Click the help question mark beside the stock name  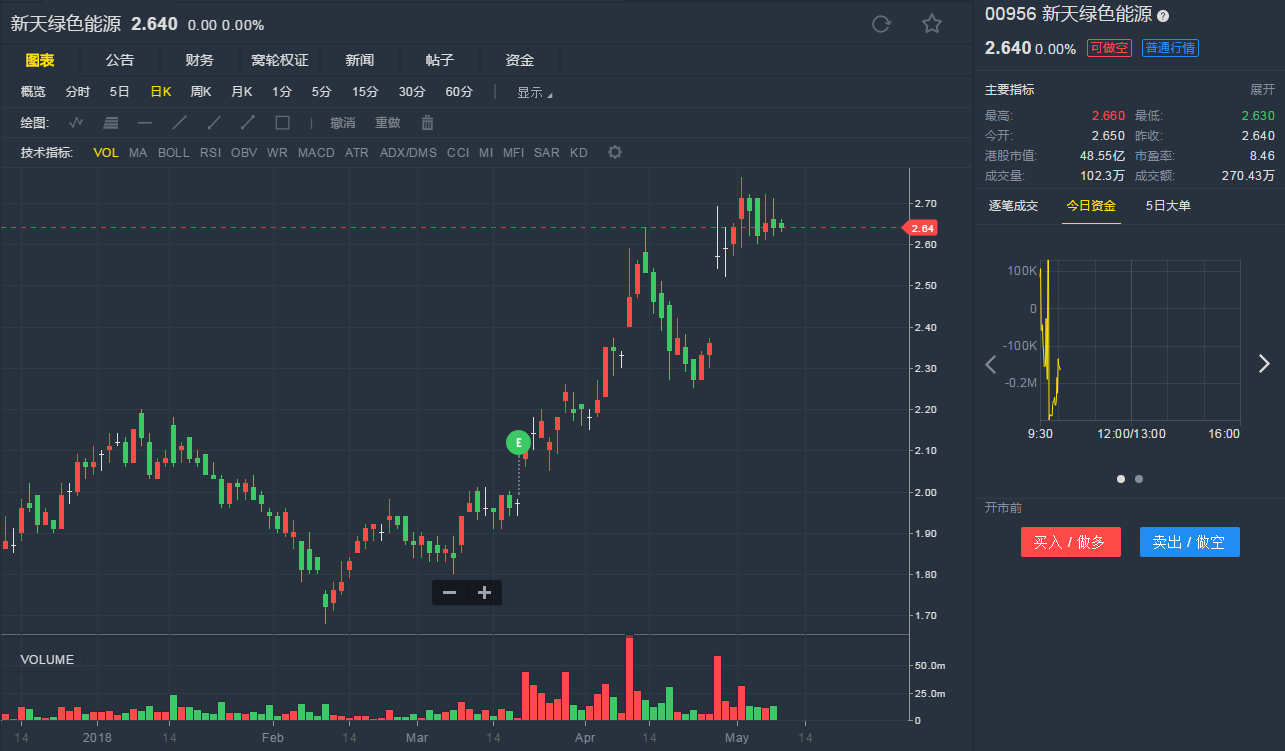coord(1163,15)
